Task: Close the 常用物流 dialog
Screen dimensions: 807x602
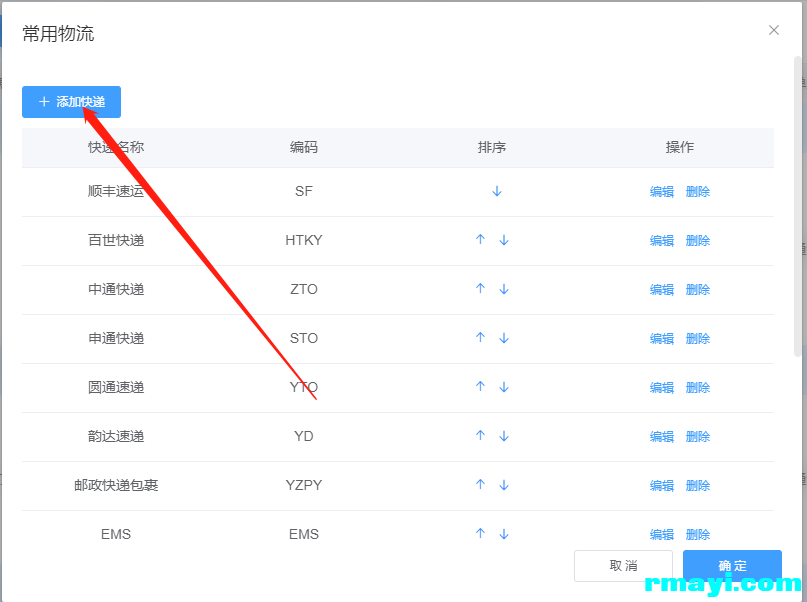Action: (774, 30)
